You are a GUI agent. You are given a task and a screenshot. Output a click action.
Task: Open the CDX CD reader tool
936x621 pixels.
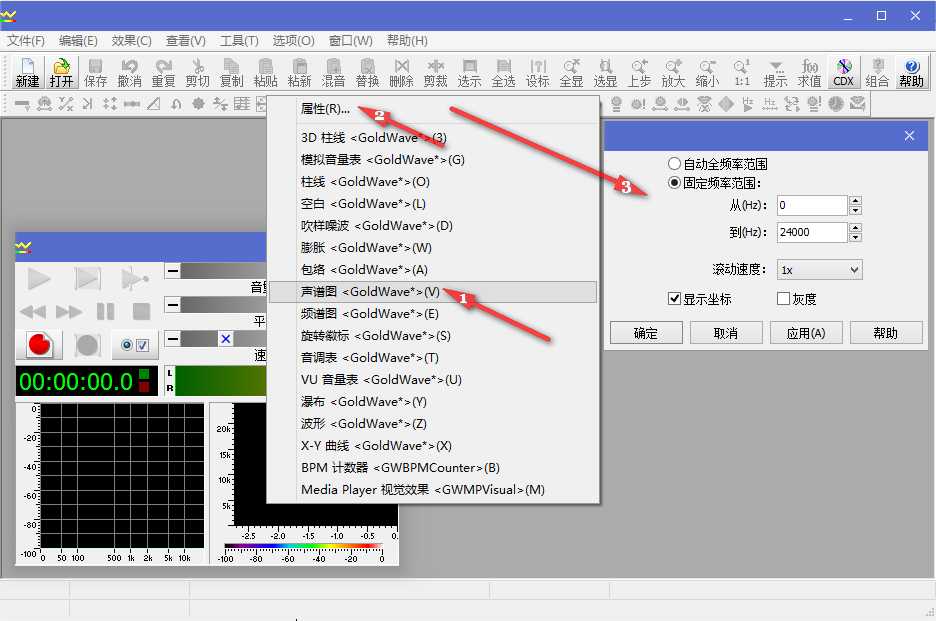coord(843,72)
